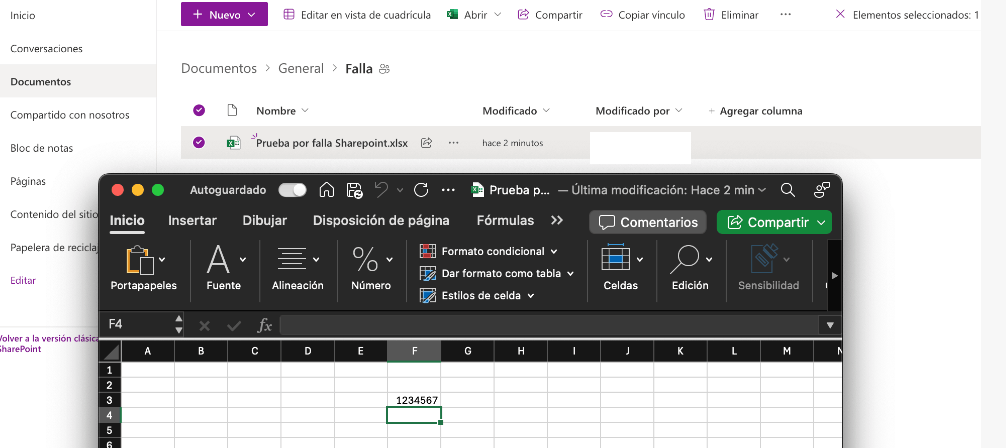Click the Compartir button in SharePoint toolbar

(550, 14)
